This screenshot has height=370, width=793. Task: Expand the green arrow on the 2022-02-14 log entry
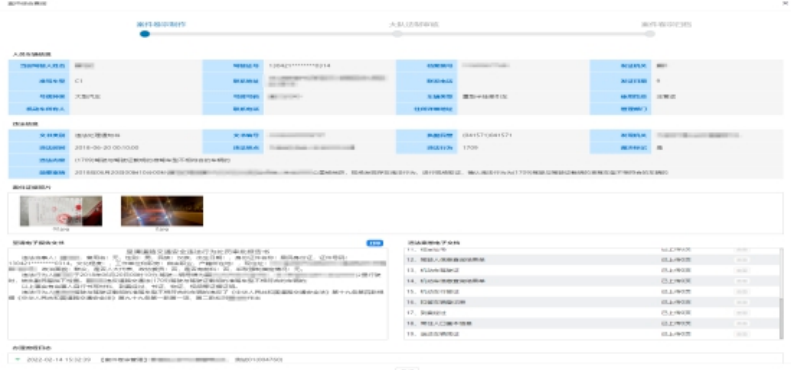[x=18, y=360]
